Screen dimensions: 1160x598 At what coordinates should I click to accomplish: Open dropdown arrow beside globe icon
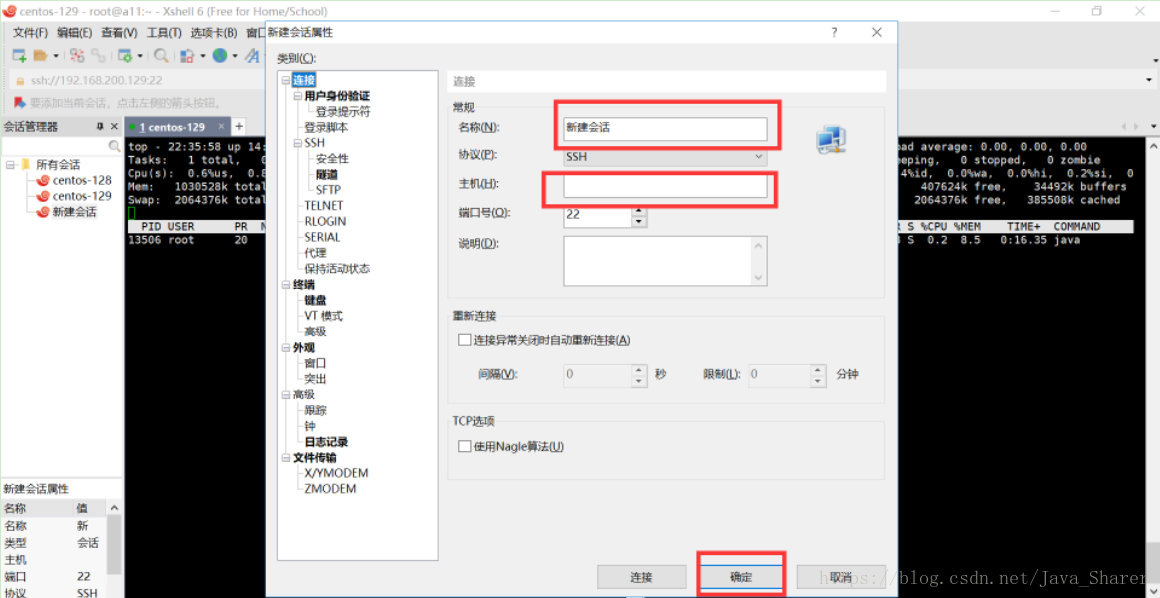235,56
